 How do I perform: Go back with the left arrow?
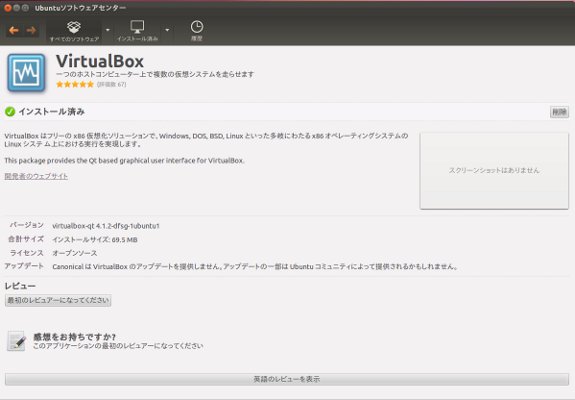point(14,30)
